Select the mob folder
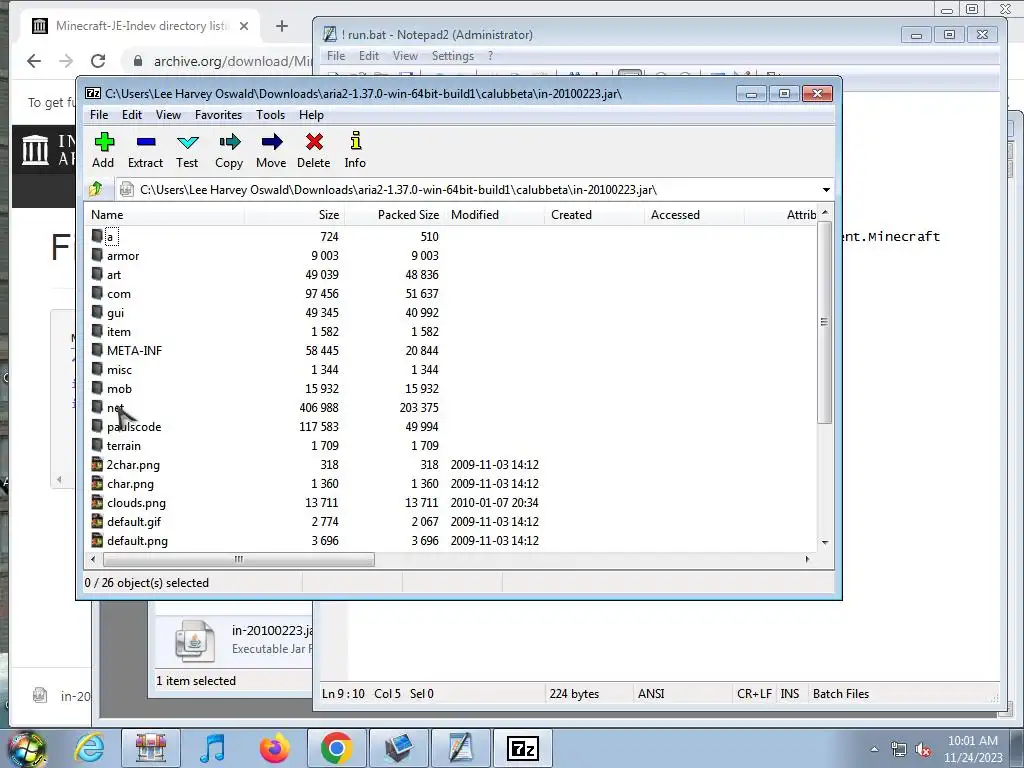The image size is (1024, 768). [120, 389]
